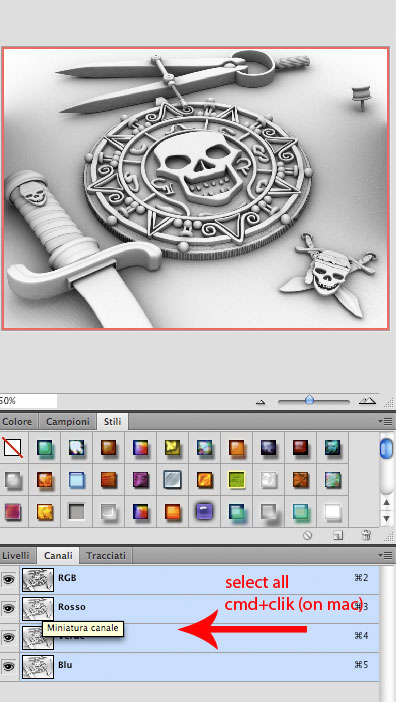Open the Stili panel options menu
This screenshot has height=702, width=396.
(x=385, y=421)
